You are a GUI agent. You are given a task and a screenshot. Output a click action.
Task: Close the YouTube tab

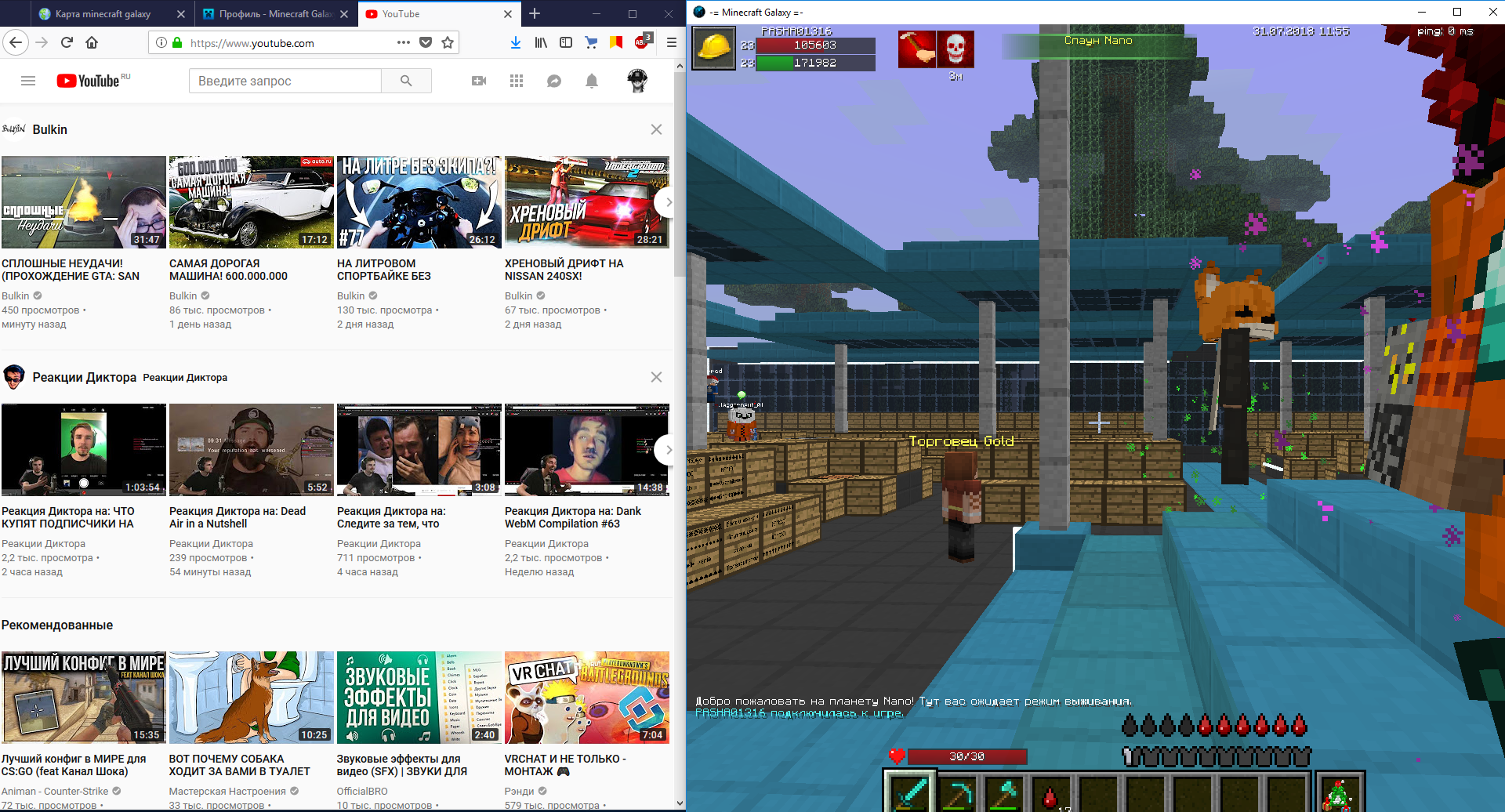point(508,14)
